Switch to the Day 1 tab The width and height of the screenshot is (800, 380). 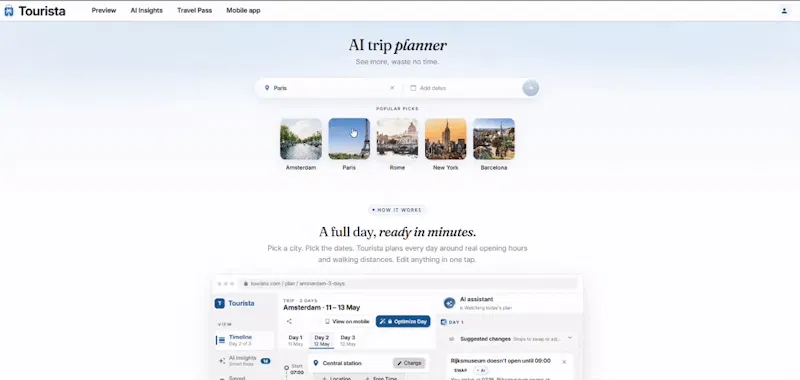295,340
